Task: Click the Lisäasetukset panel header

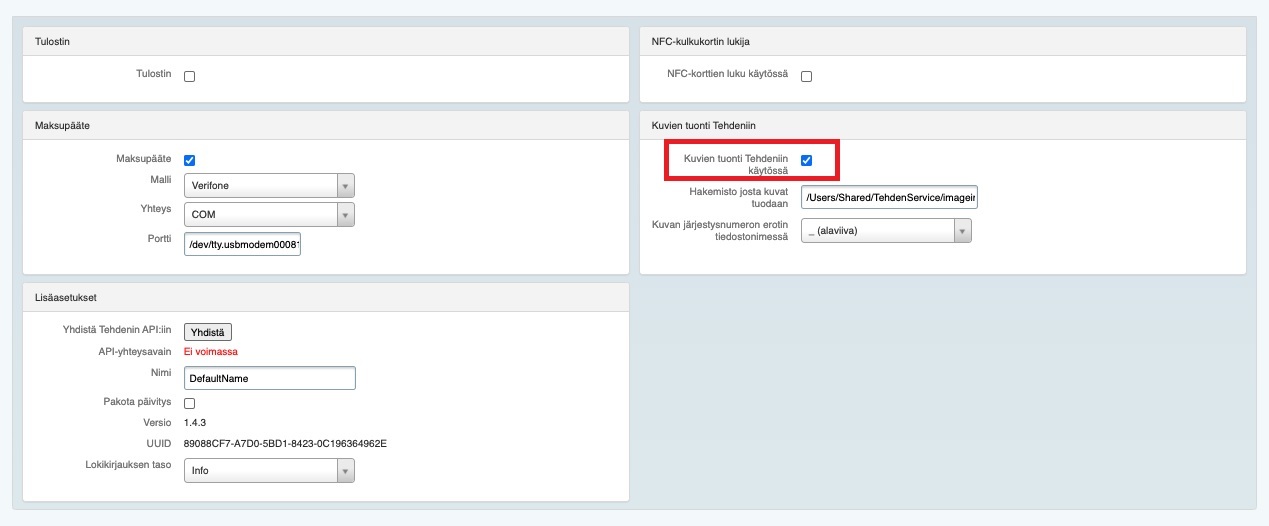Action: click(66, 297)
